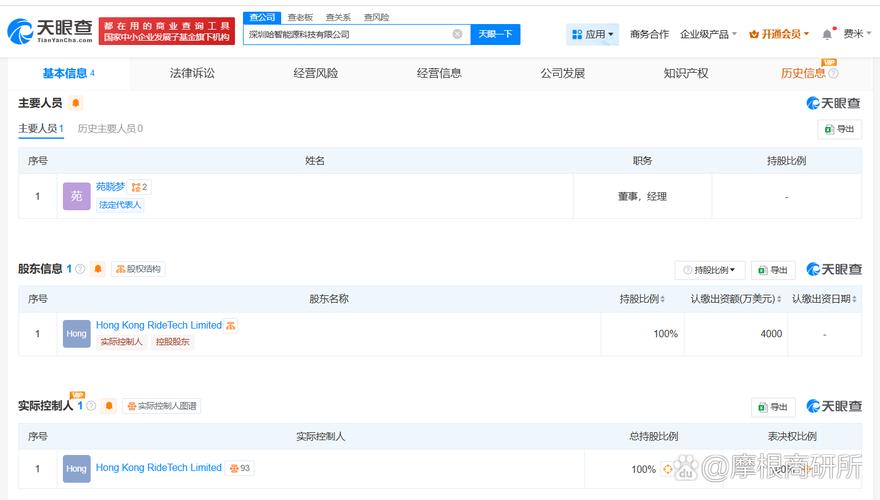Expand the 开通会员 dropdown
The height and width of the screenshot is (500, 880).
(x=780, y=34)
